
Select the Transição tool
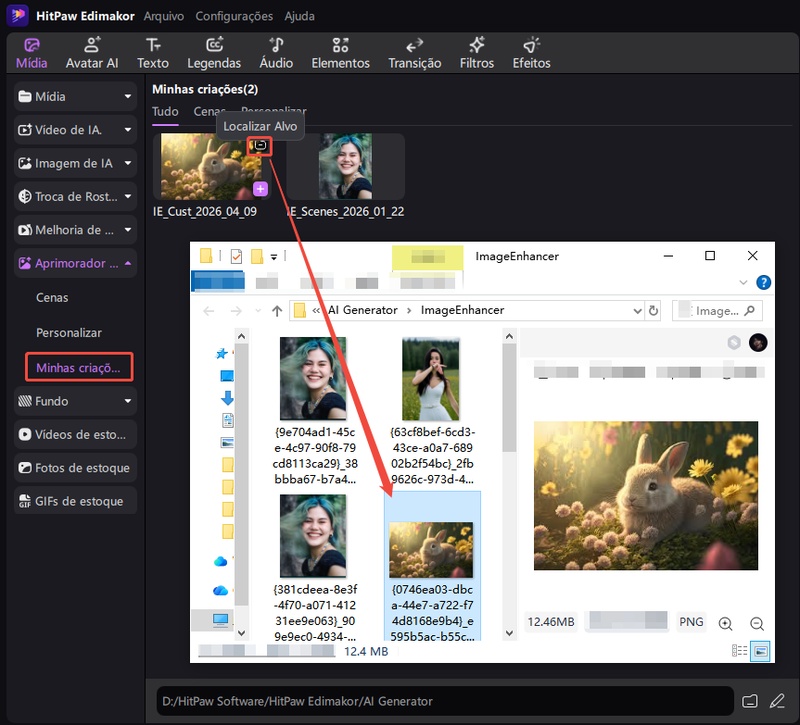[414, 53]
